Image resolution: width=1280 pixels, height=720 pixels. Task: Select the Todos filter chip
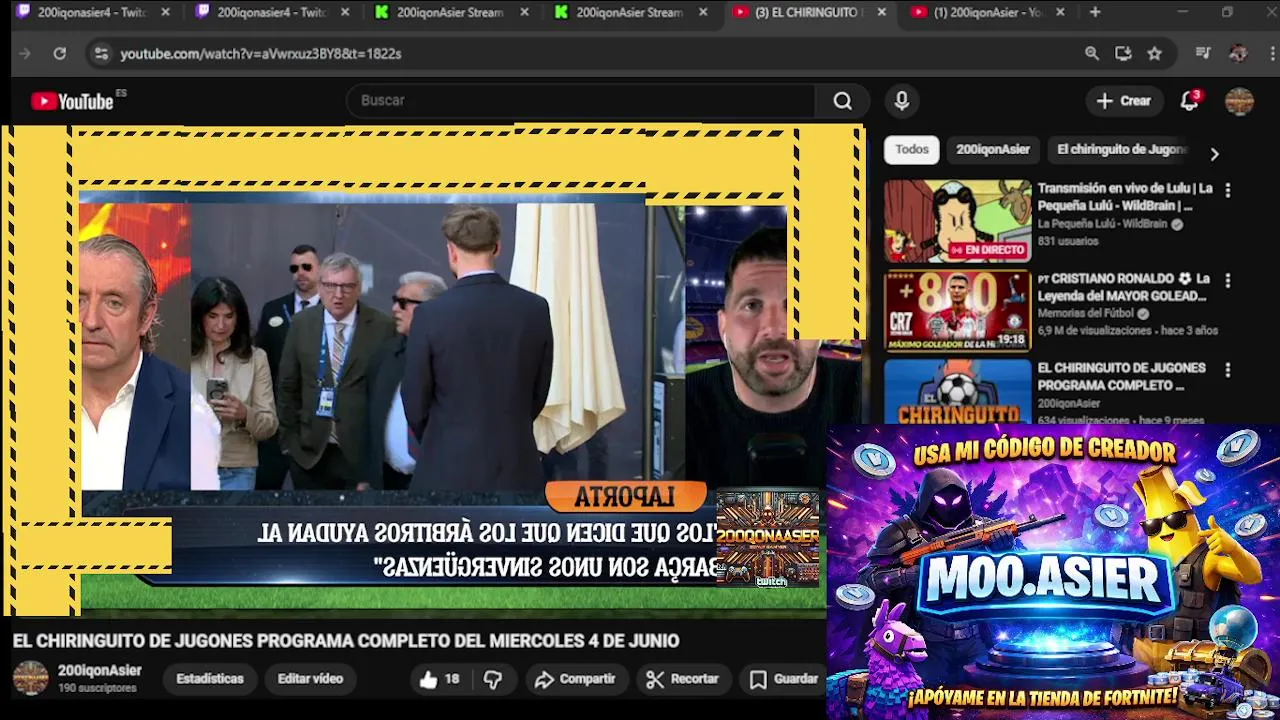912,150
